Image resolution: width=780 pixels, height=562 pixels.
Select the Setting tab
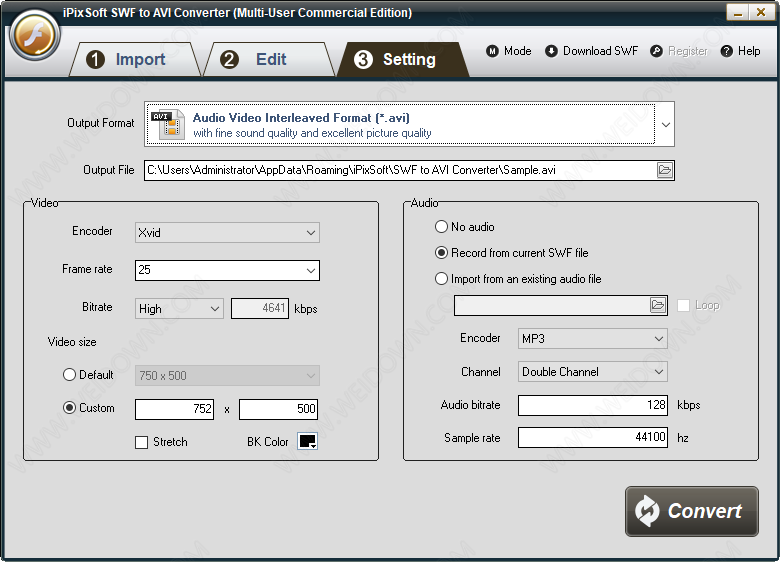pos(403,60)
